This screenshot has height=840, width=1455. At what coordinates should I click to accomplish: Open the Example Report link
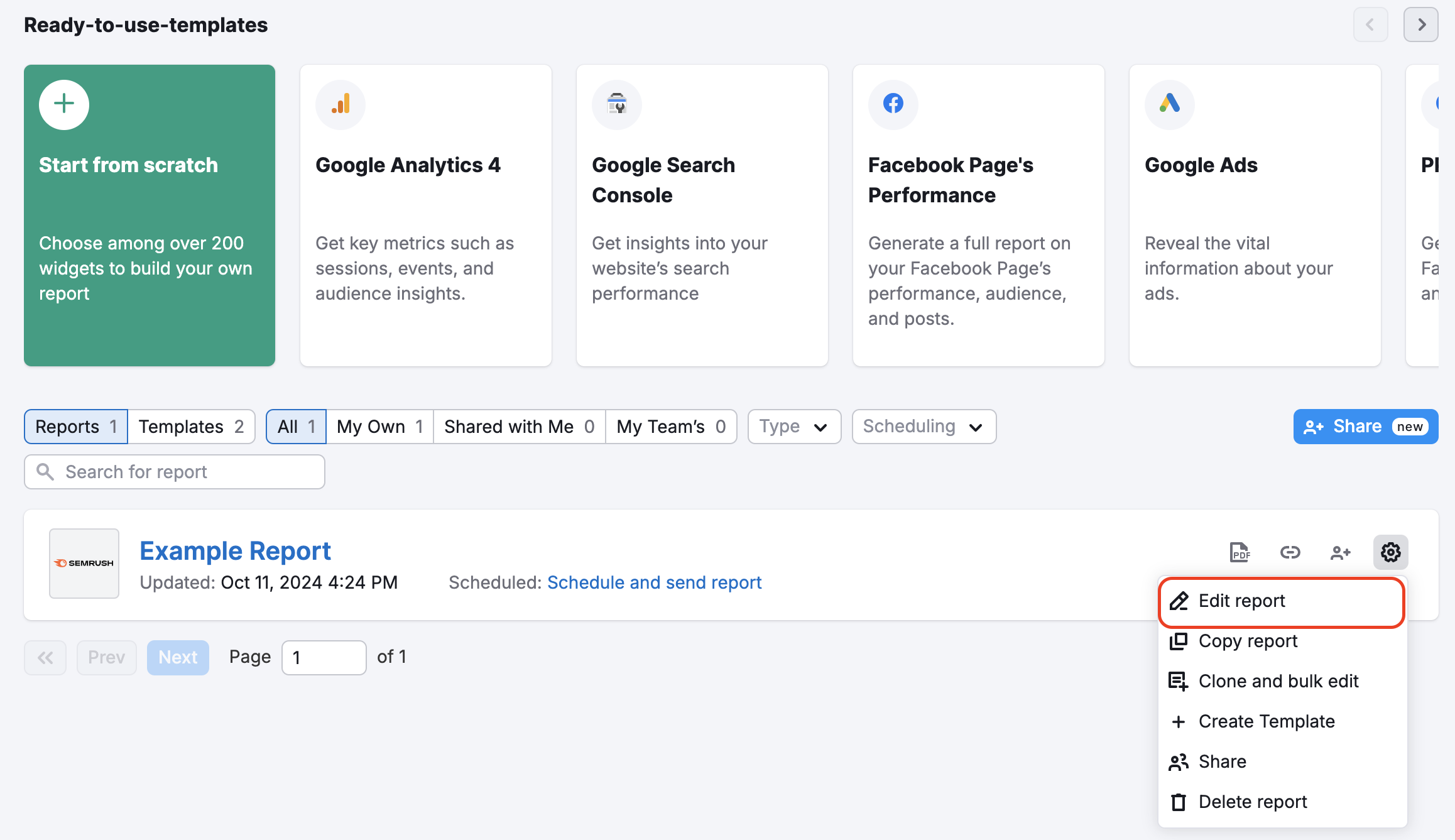click(x=236, y=550)
